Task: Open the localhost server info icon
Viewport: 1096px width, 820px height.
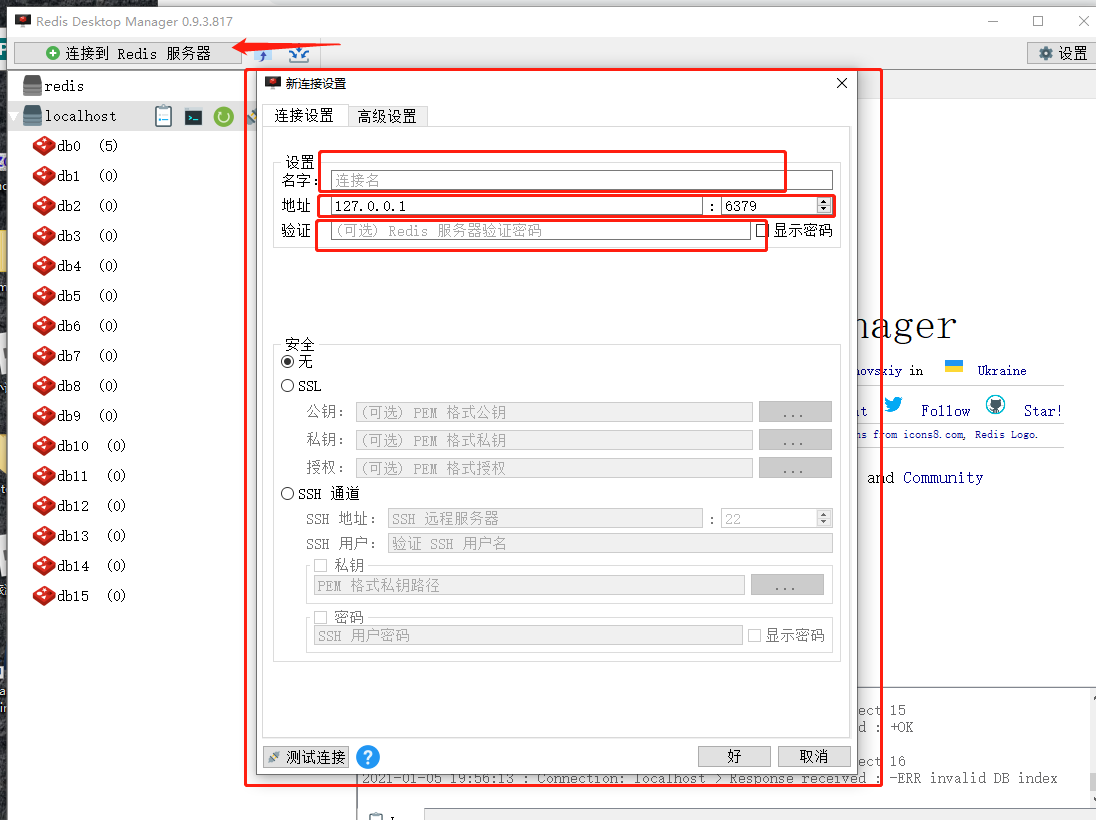Action: (164, 116)
